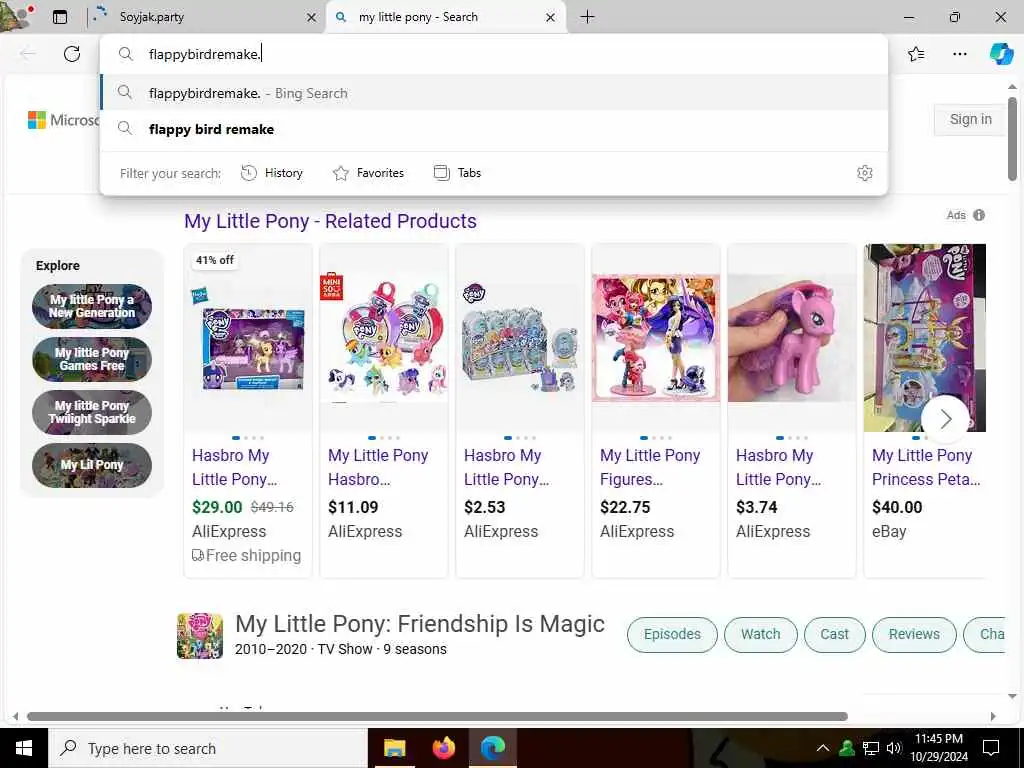Open the Cast pill

tap(835, 635)
